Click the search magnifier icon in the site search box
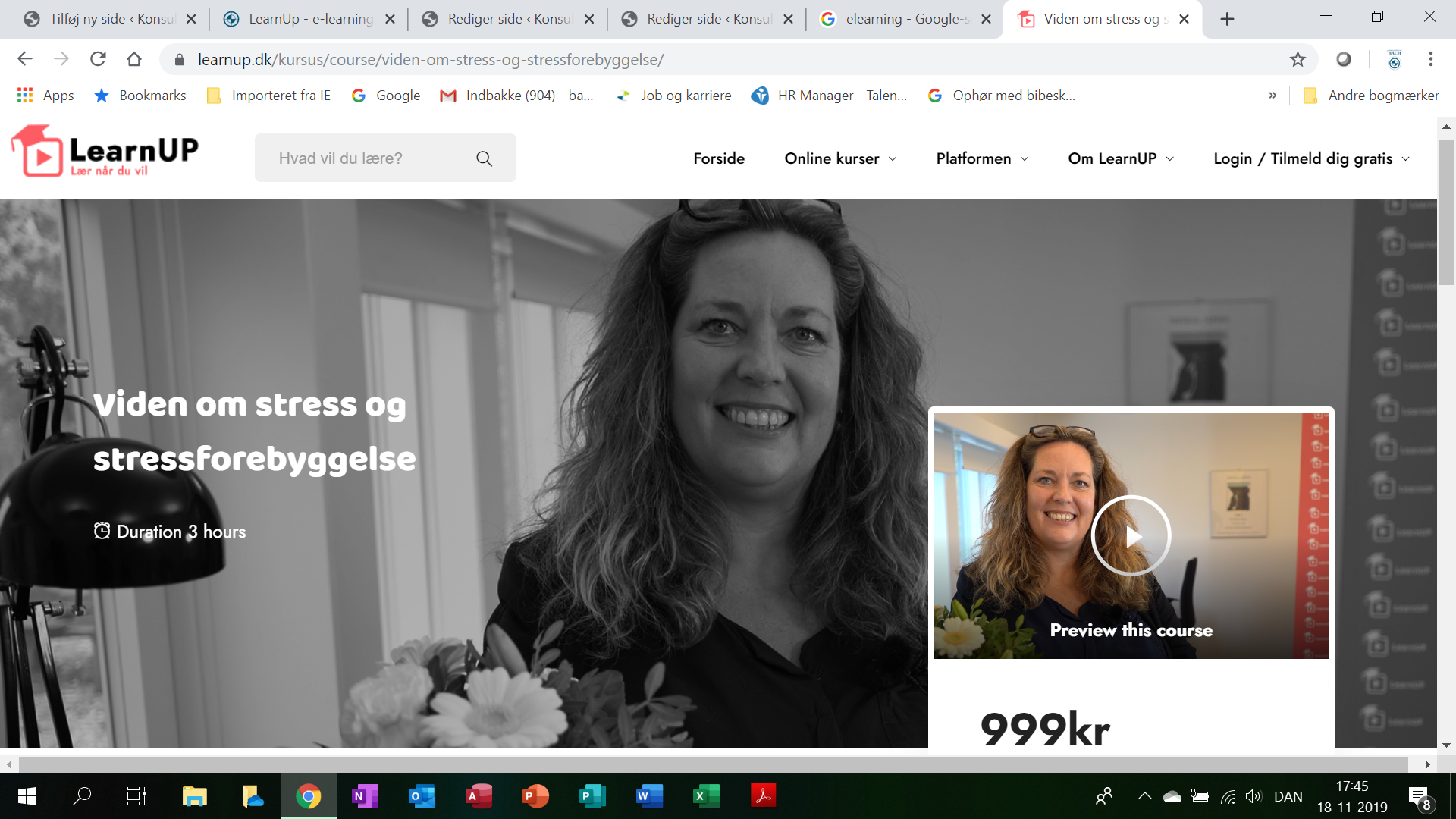The image size is (1456, 819). pos(484,158)
